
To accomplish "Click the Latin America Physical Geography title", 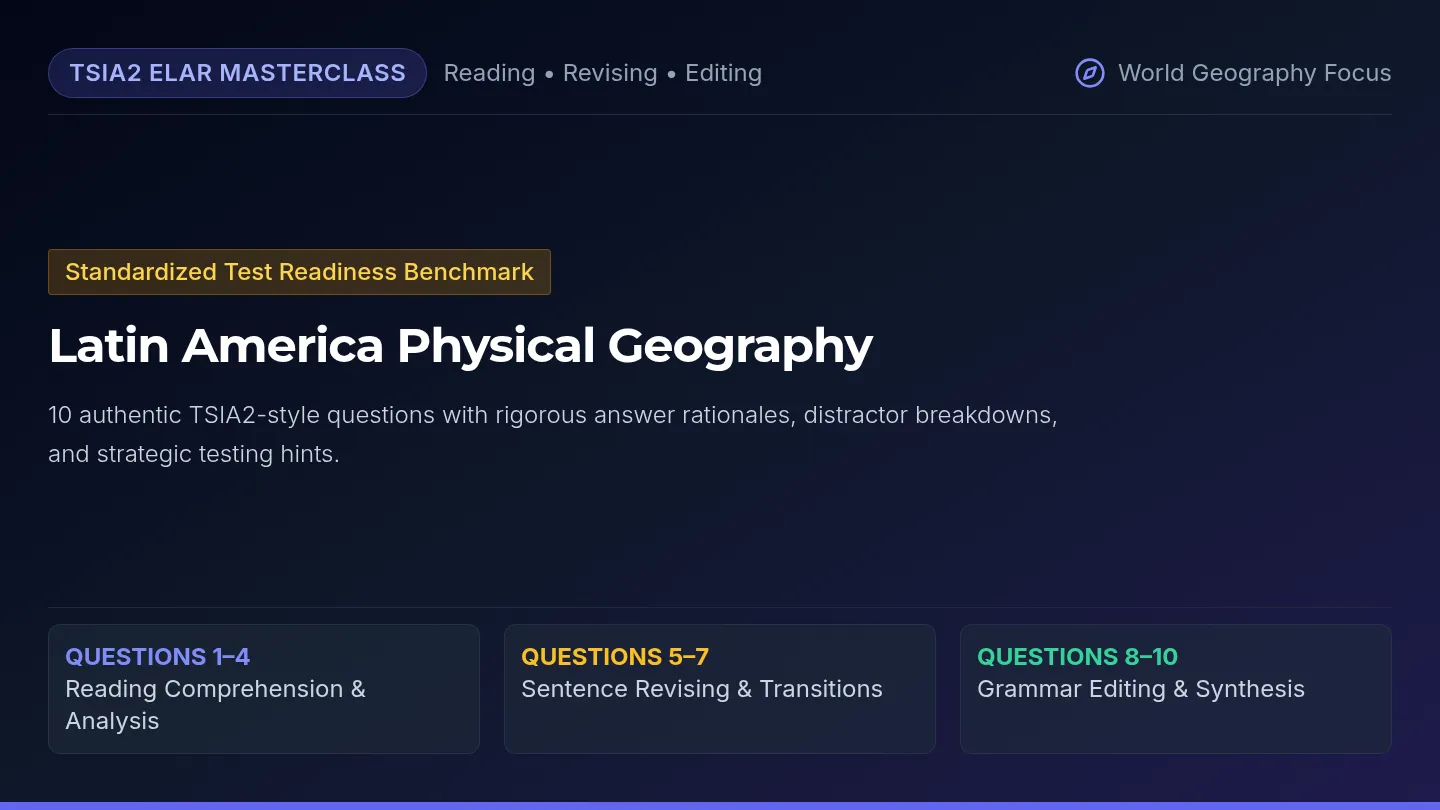I will (x=460, y=346).
